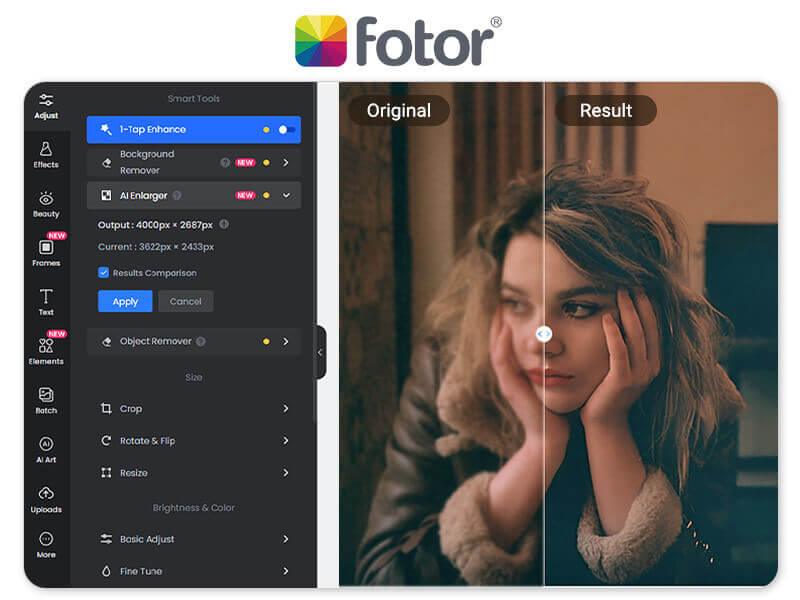Toggle the 1-Tap Enhance switch

(286, 129)
